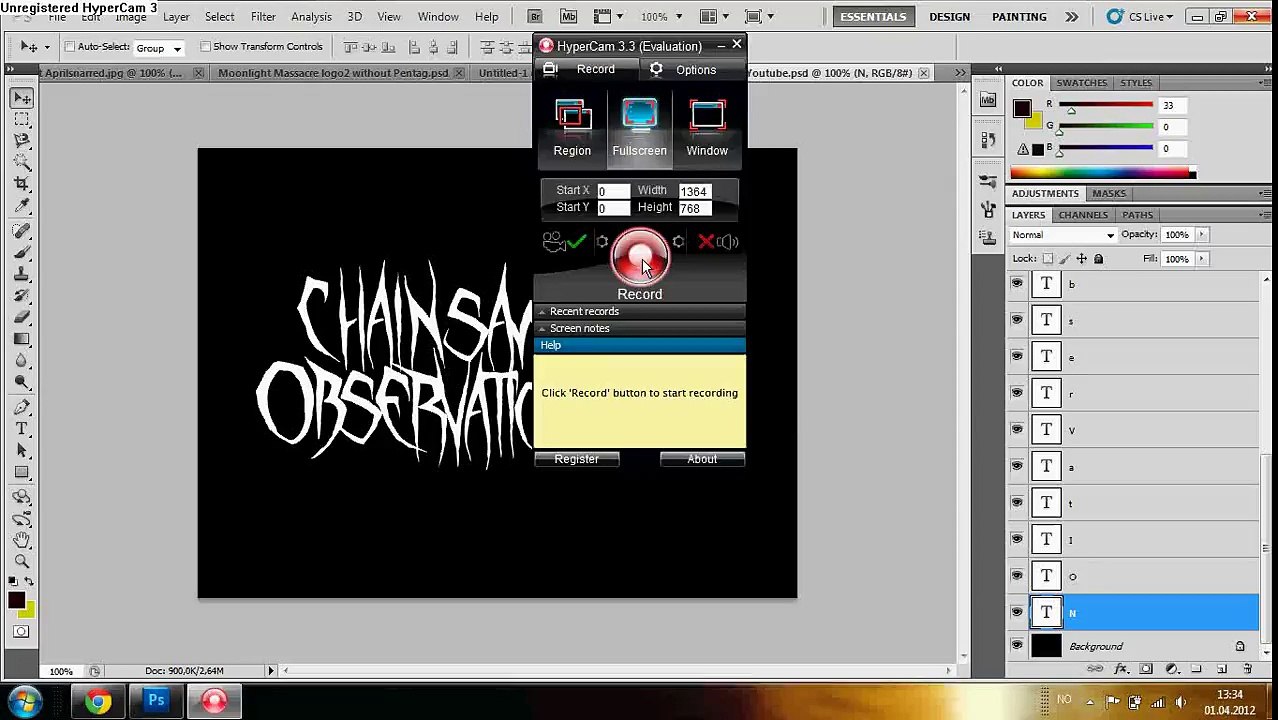Select the Move tool
Image resolution: width=1278 pixels, height=720 pixels.
(22, 98)
